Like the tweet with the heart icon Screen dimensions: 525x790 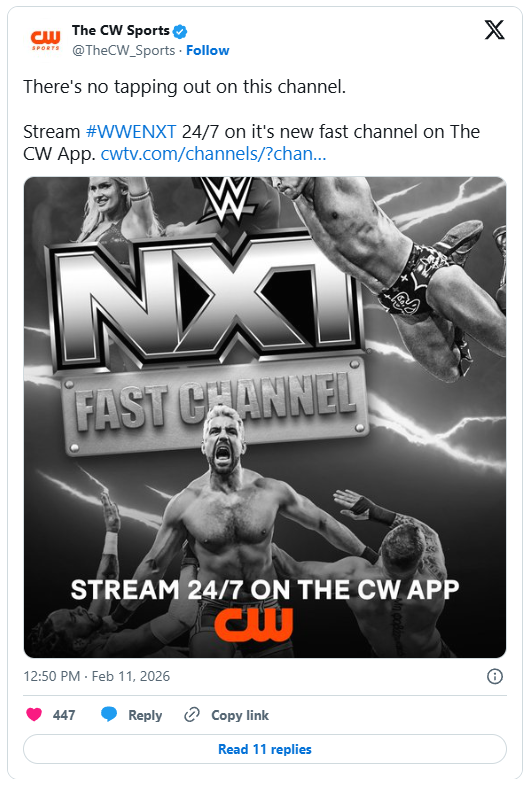coord(34,714)
